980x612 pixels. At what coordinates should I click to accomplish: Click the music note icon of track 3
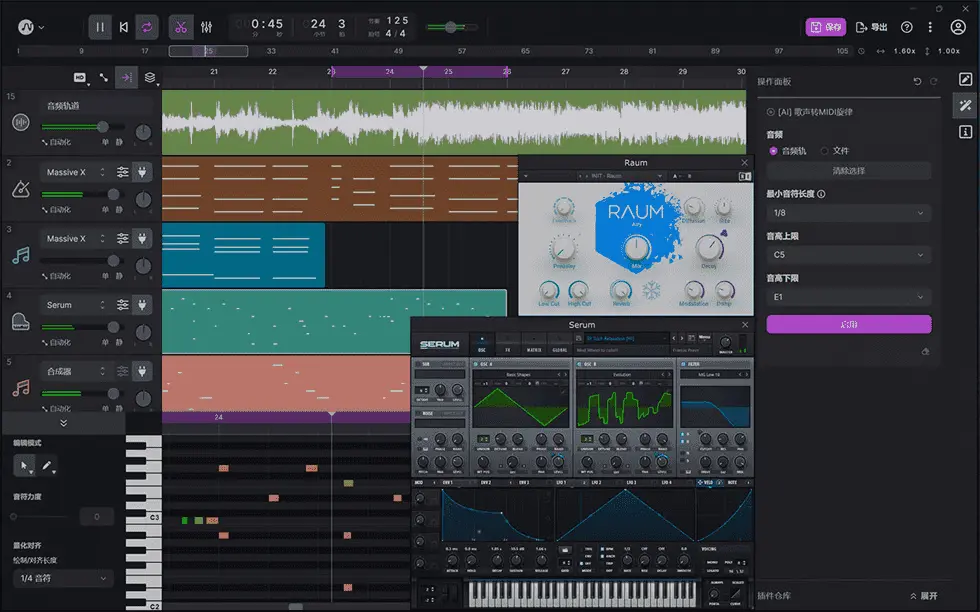coord(21,255)
